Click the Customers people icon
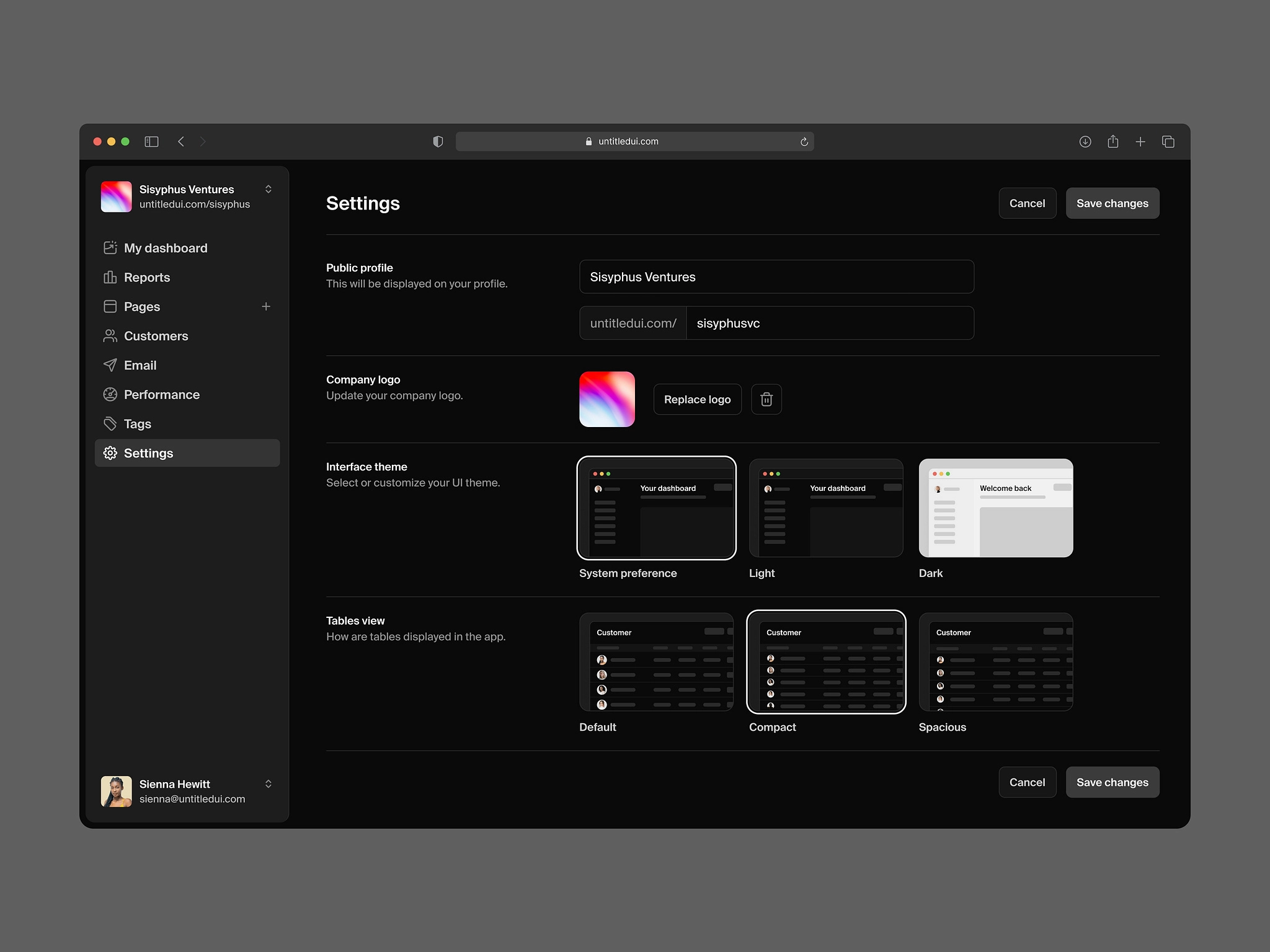 (110, 336)
